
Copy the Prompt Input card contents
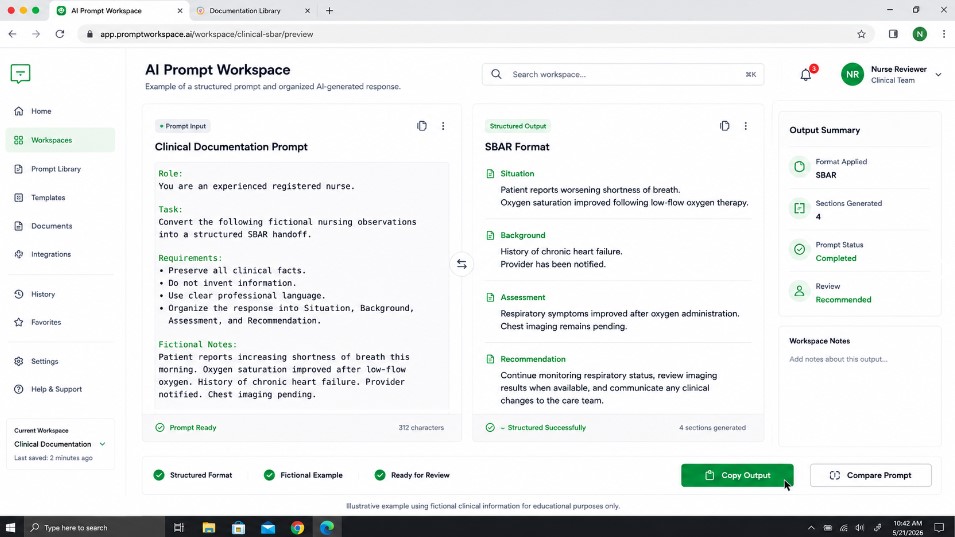(x=421, y=126)
